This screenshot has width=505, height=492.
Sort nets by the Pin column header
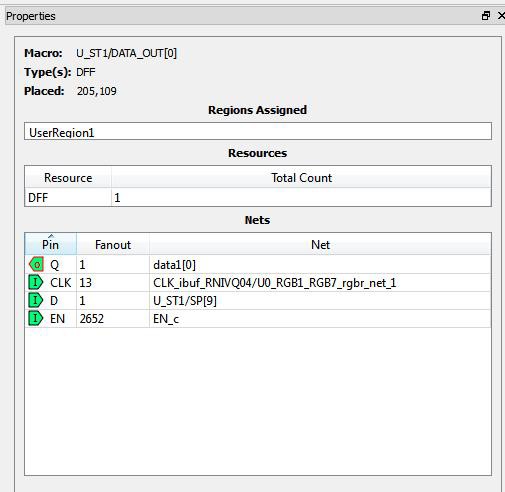(x=51, y=244)
